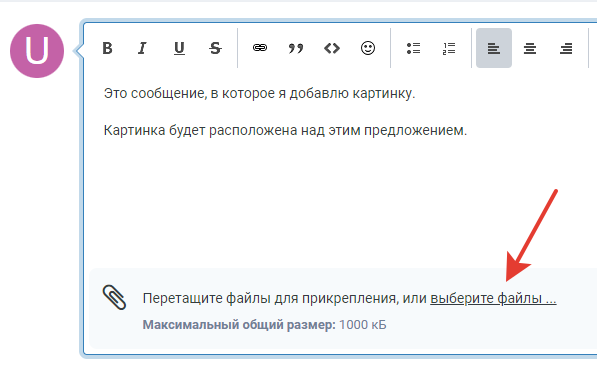Click the "1000 кБ" size value
The height and width of the screenshot is (375, 597).
tap(362, 325)
